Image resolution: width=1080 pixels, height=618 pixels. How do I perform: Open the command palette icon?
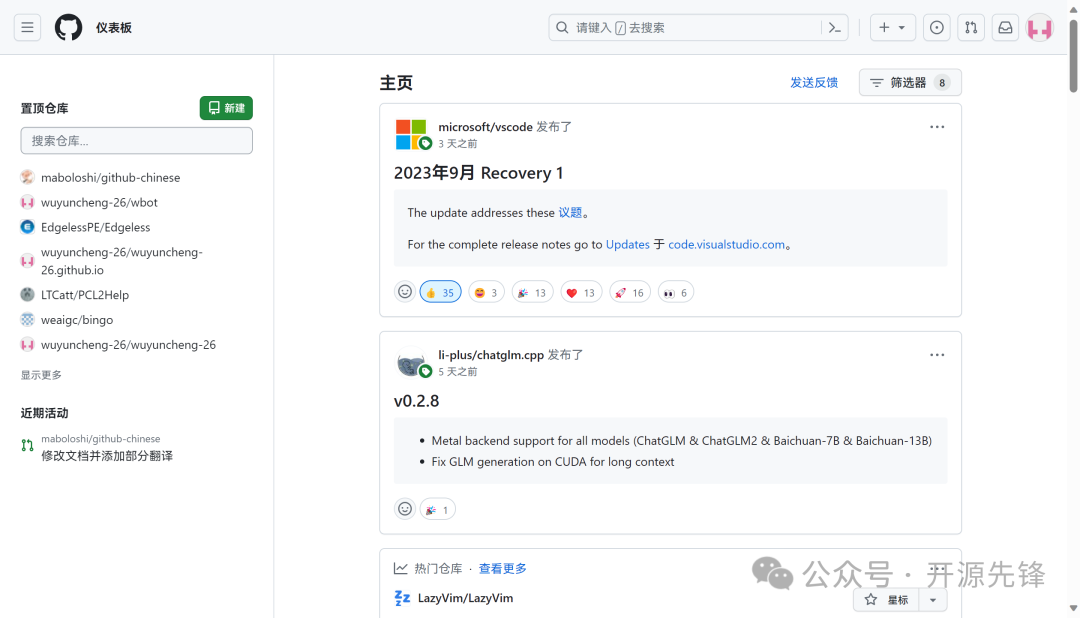(x=835, y=28)
